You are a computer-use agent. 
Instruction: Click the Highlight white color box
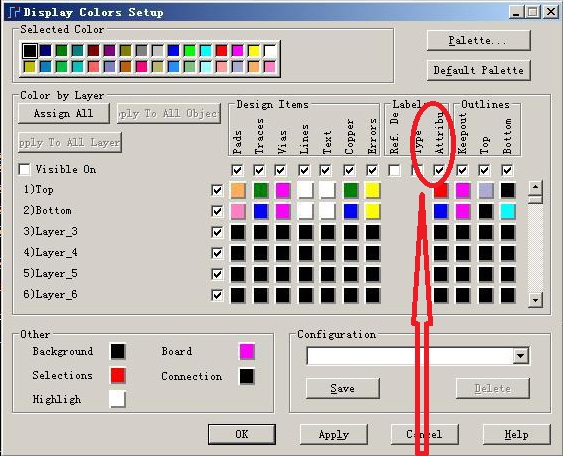pyautogui.click(x=118, y=399)
